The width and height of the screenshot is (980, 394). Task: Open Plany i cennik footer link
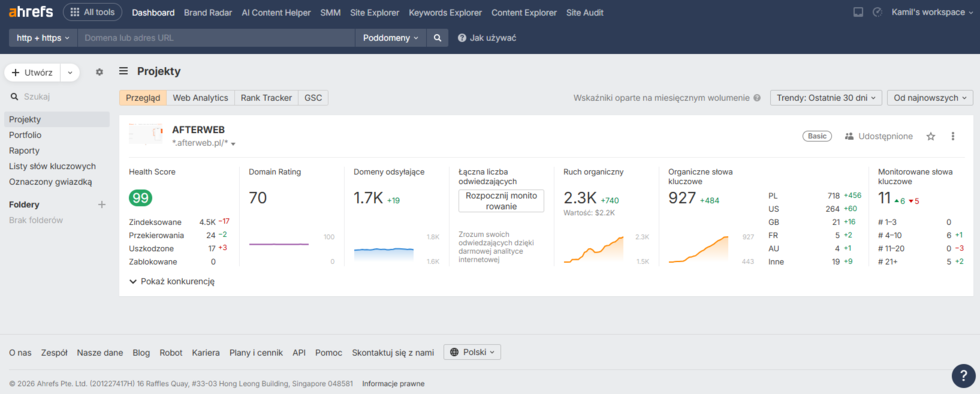point(256,353)
